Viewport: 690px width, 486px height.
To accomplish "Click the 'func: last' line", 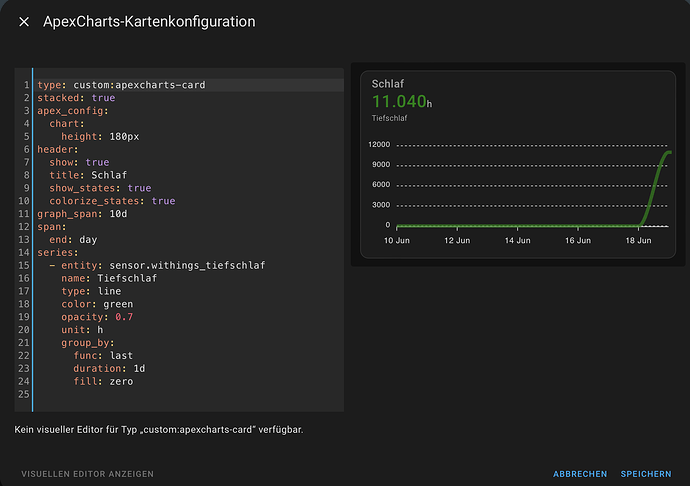I will pos(103,356).
